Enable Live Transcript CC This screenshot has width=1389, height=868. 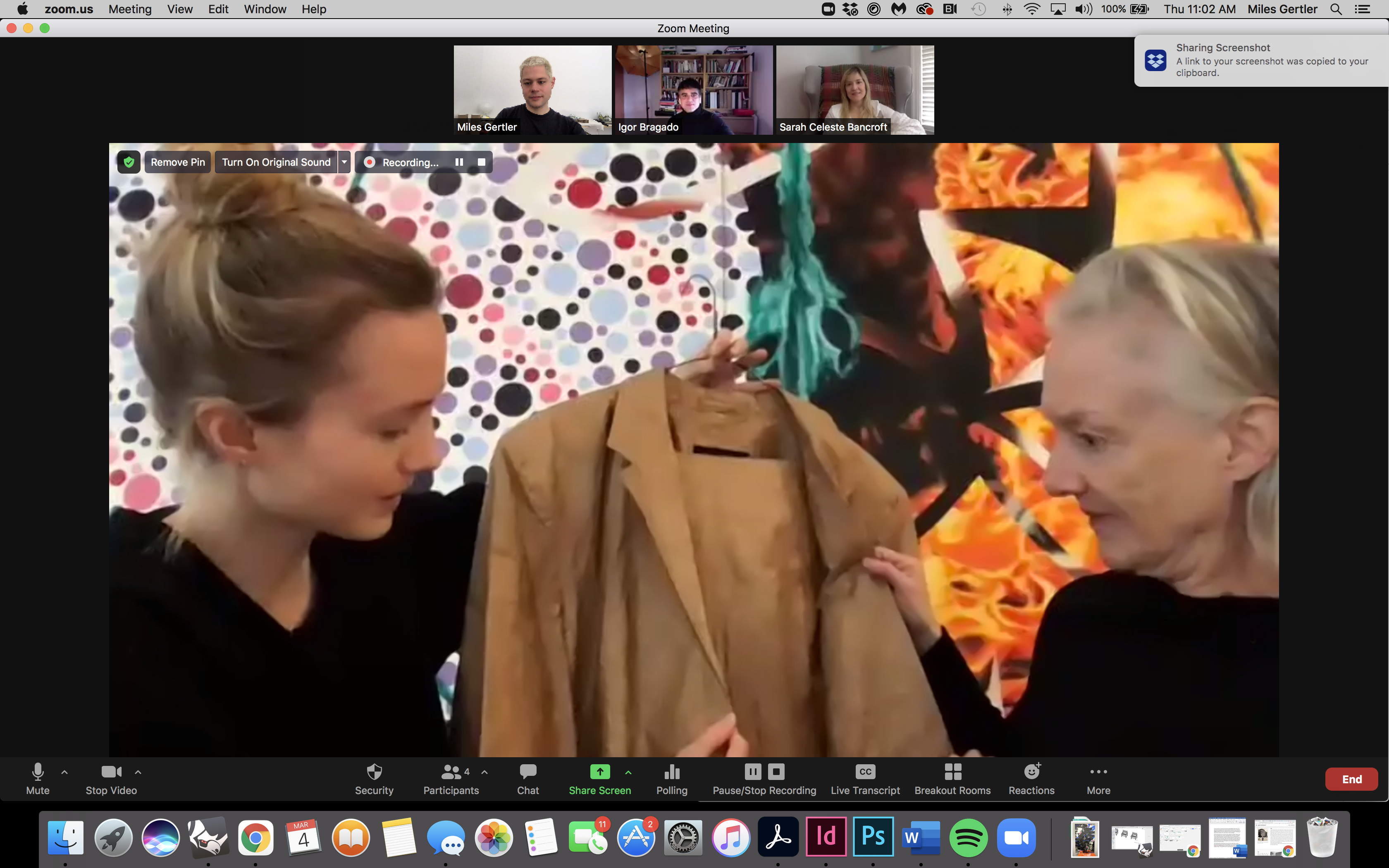click(x=866, y=778)
